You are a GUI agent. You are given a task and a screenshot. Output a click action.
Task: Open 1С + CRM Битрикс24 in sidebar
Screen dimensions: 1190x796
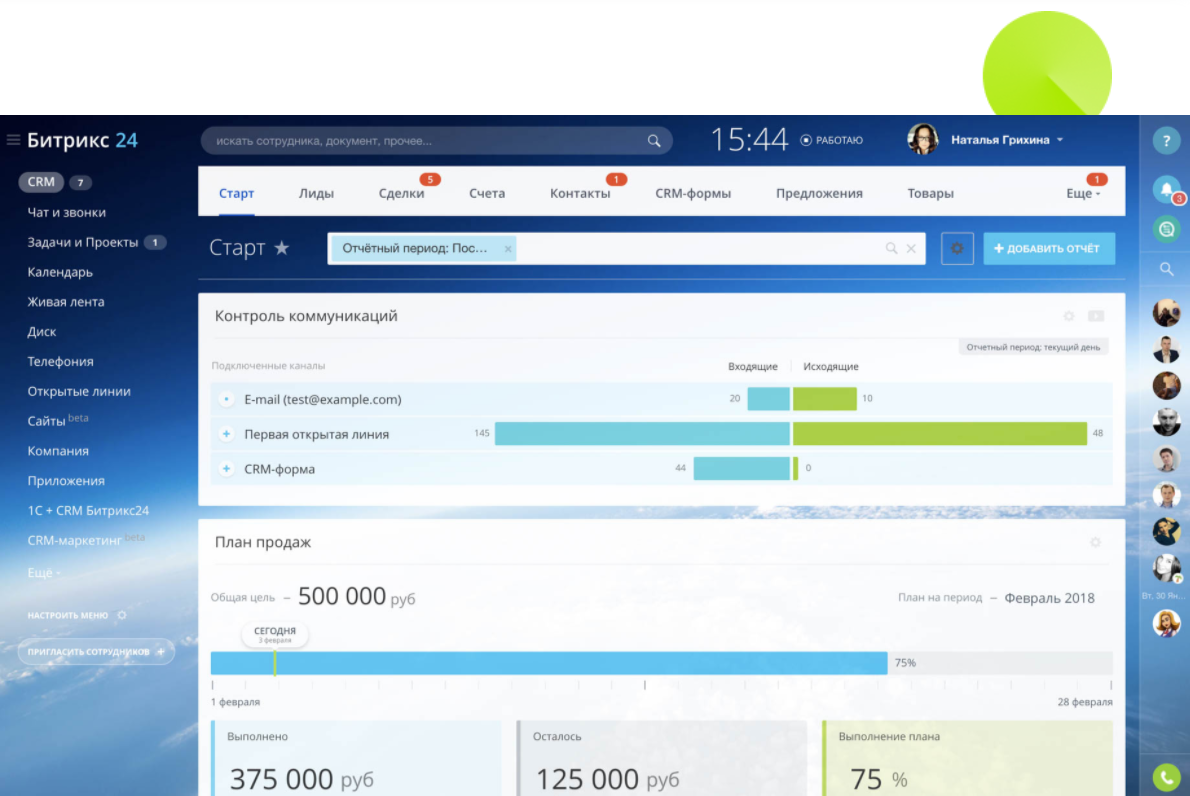88,510
